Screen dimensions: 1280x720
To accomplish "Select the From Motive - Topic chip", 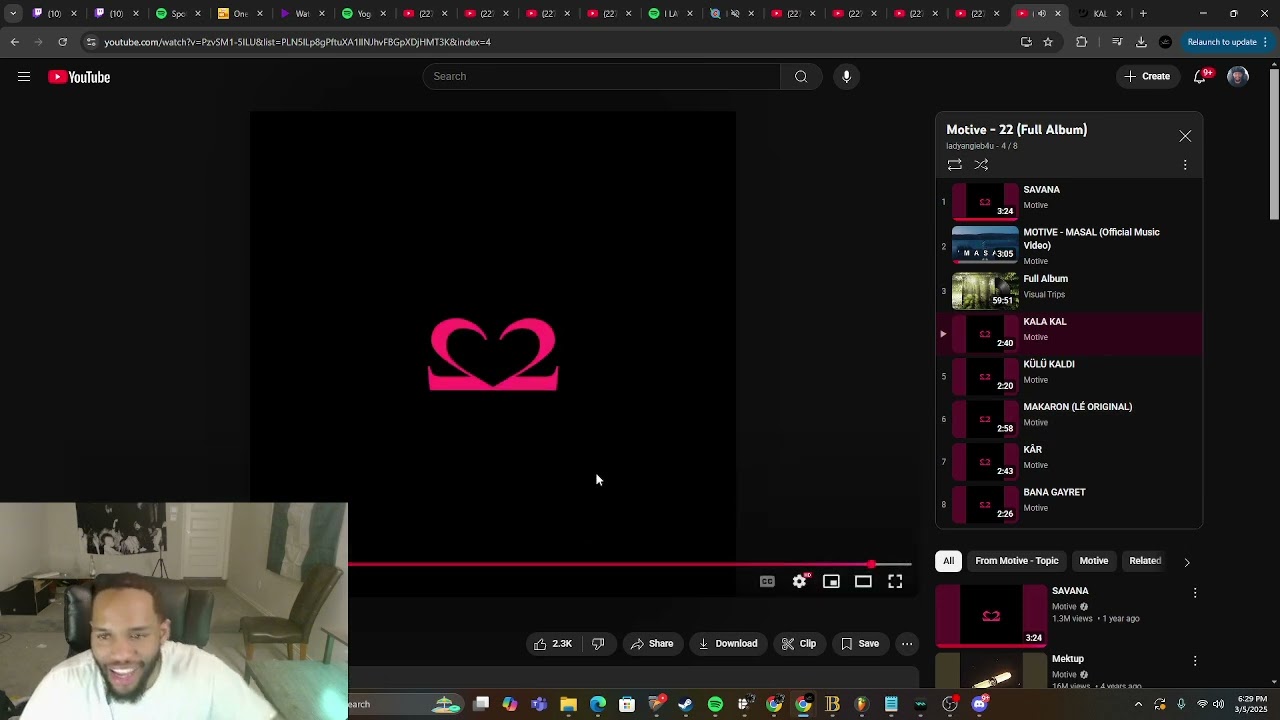I will 1017,561.
